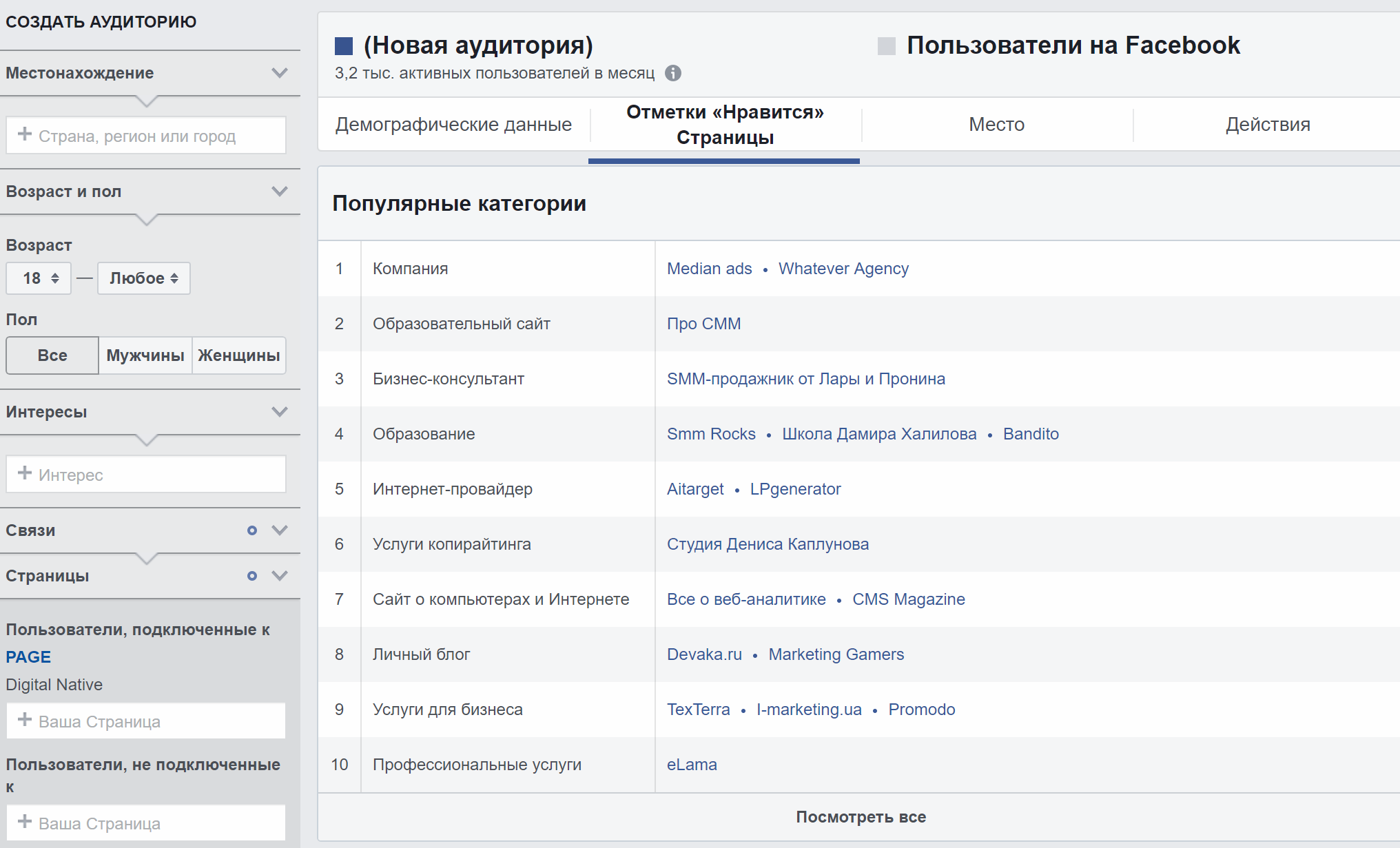The image size is (1400, 848).
Task: Open the eLama link
Action: coord(692,765)
